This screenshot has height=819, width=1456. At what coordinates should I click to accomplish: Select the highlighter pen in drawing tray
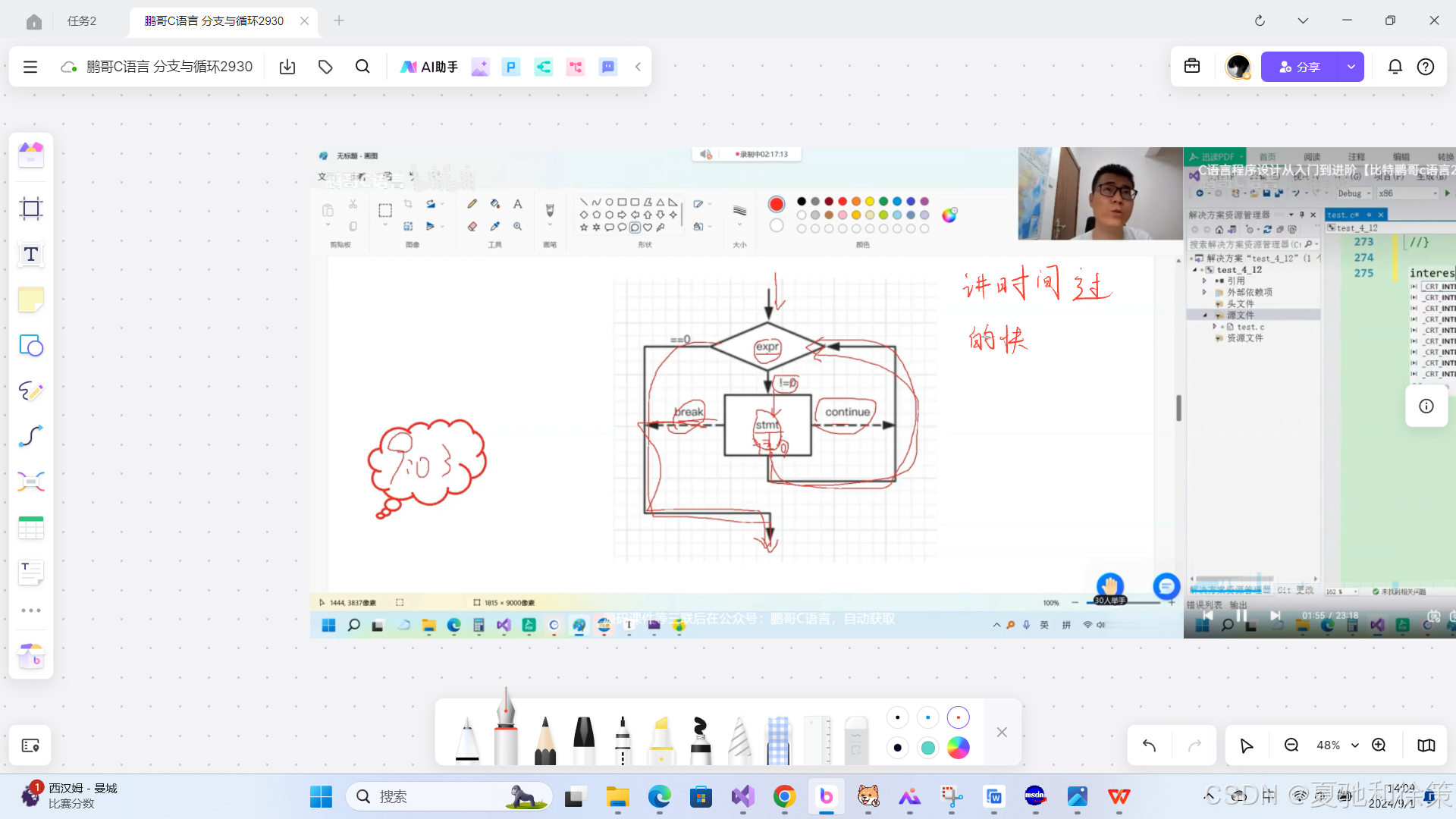(661, 739)
